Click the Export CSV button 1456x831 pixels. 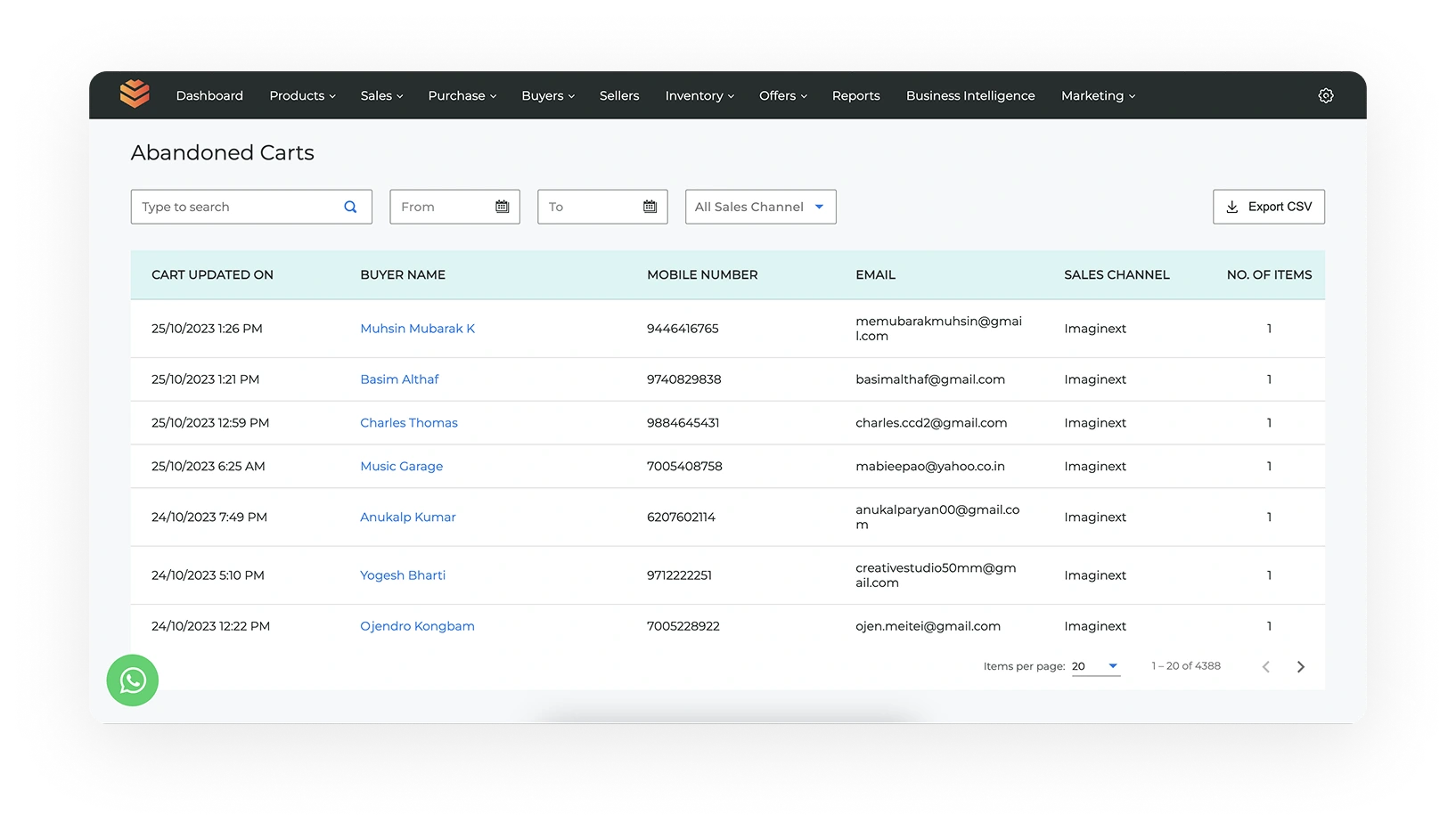tap(1269, 207)
